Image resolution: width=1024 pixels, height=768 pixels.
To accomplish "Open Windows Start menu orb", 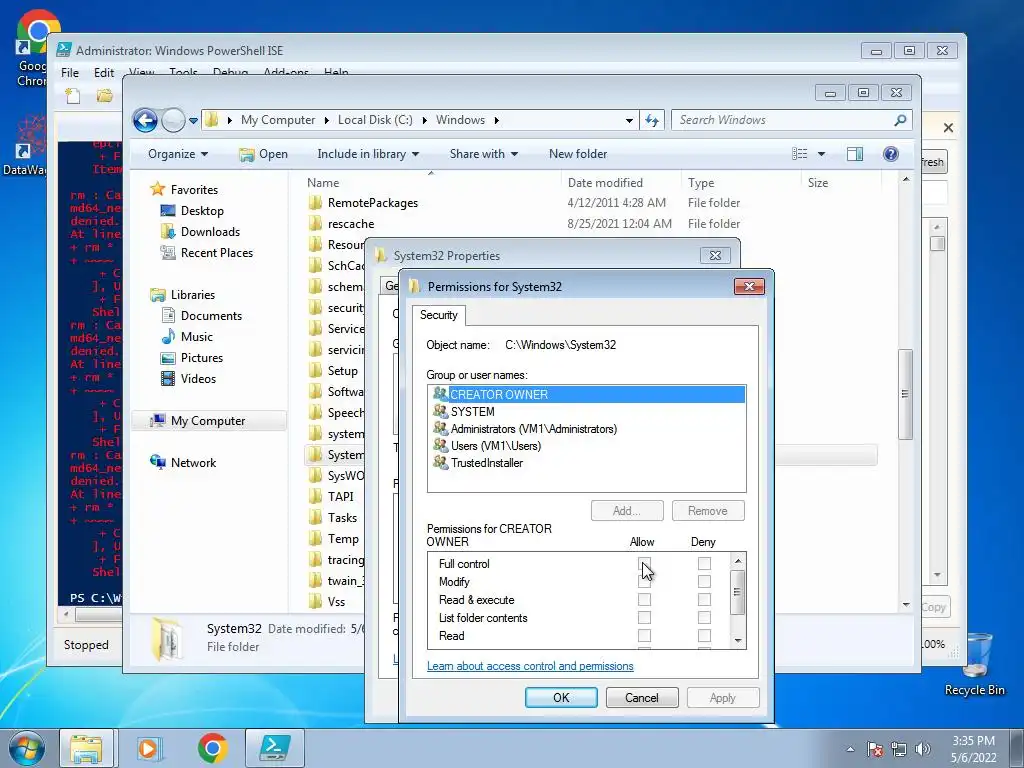I will click(26, 748).
